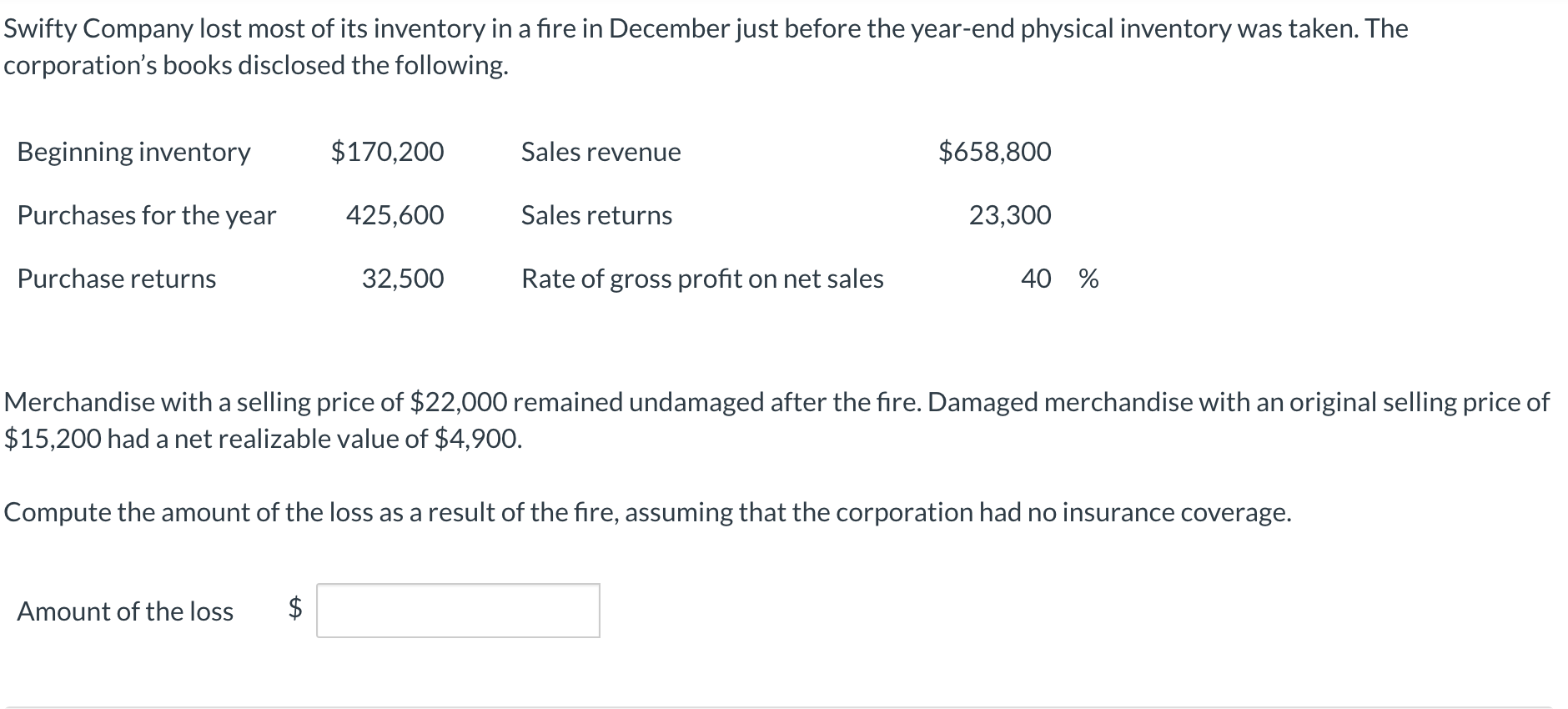Click the $170,200 beginning inventory value
1568x709 pixels.
[x=387, y=152]
